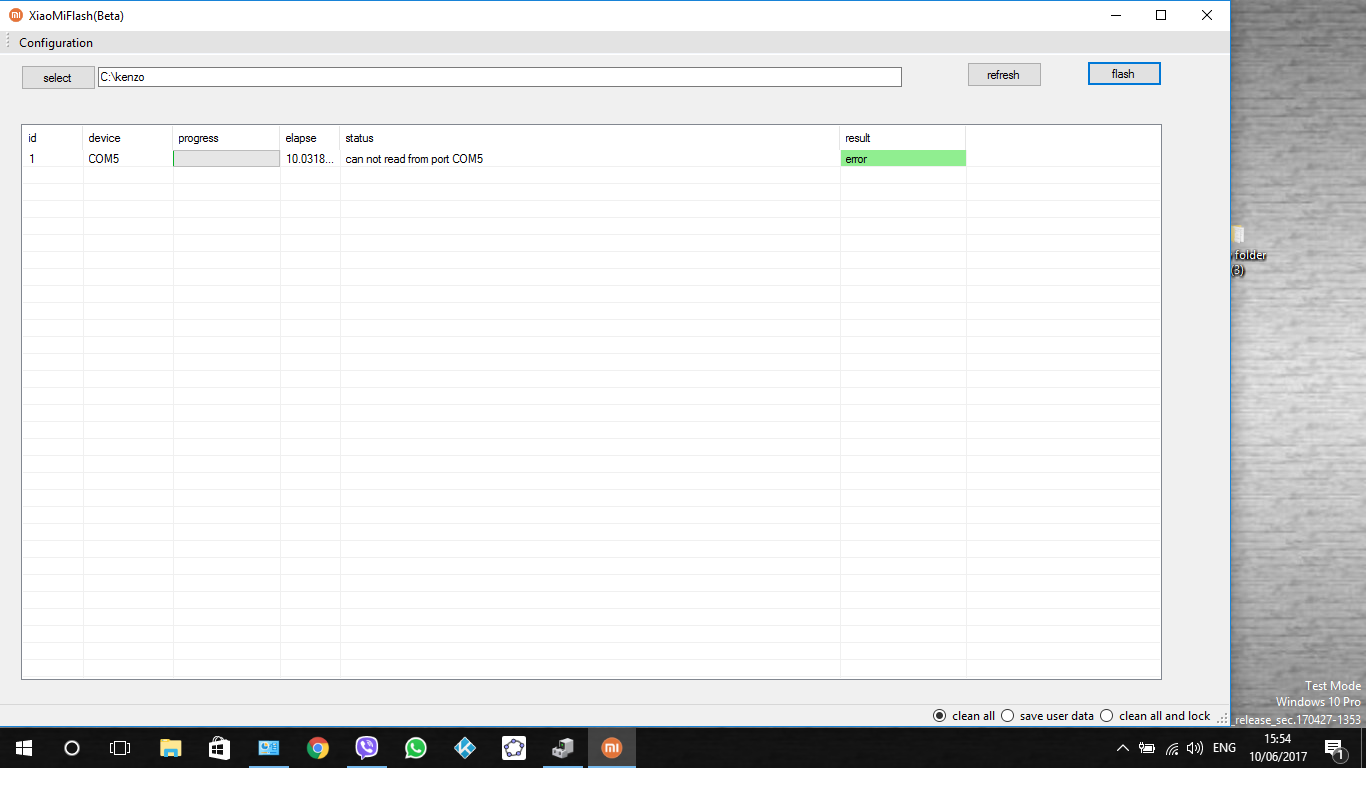Maximize the XiaoMiFlash window
The height and width of the screenshot is (812, 1366).
pos(1161,15)
